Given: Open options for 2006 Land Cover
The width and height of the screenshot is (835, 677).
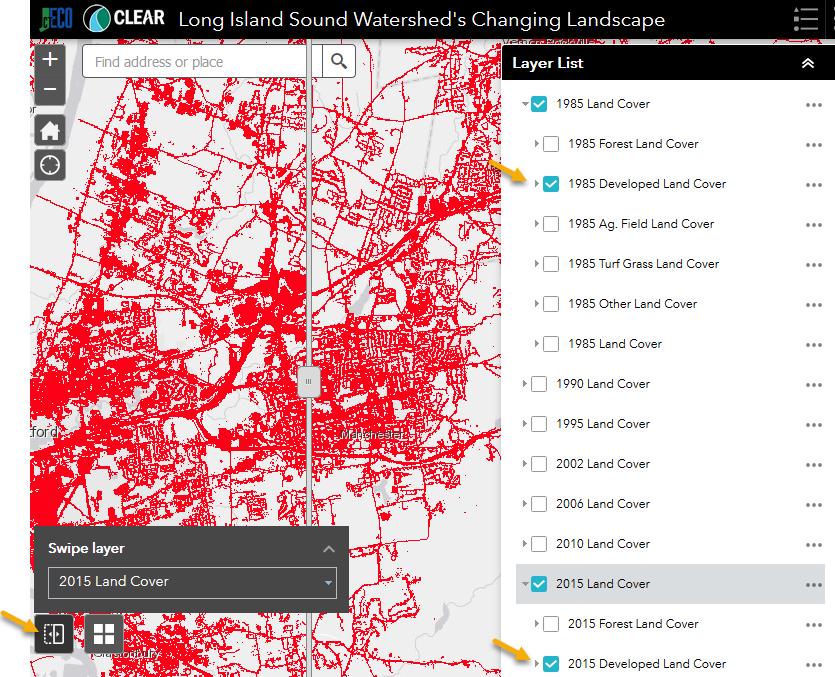Looking at the screenshot, I should tap(814, 504).
